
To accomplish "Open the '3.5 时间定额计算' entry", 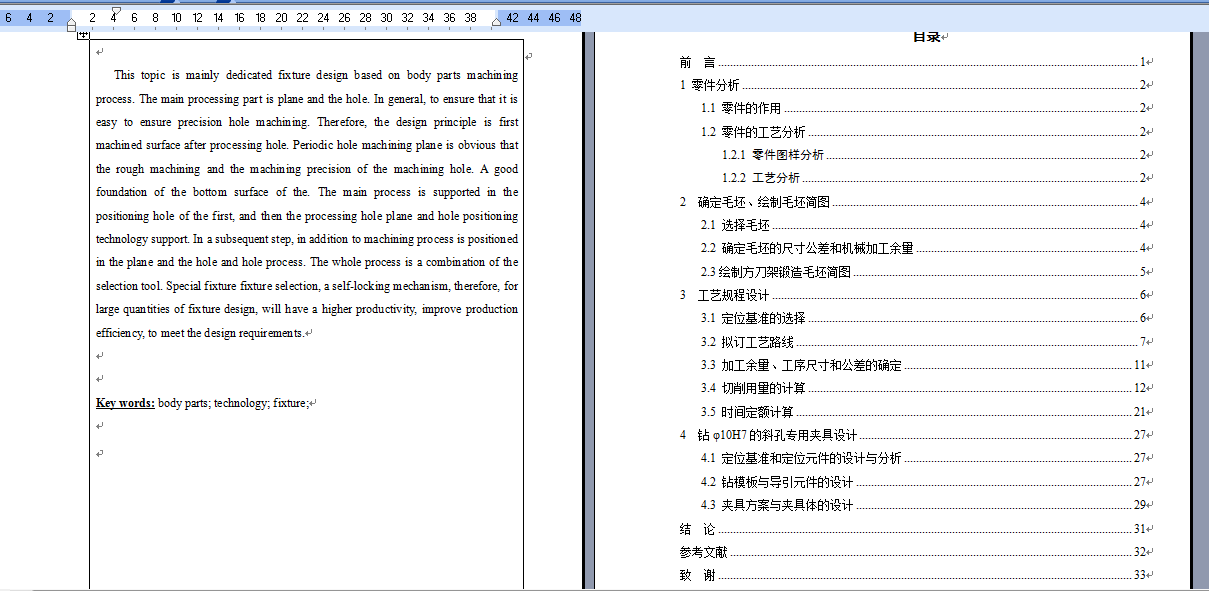I will [924, 412].
